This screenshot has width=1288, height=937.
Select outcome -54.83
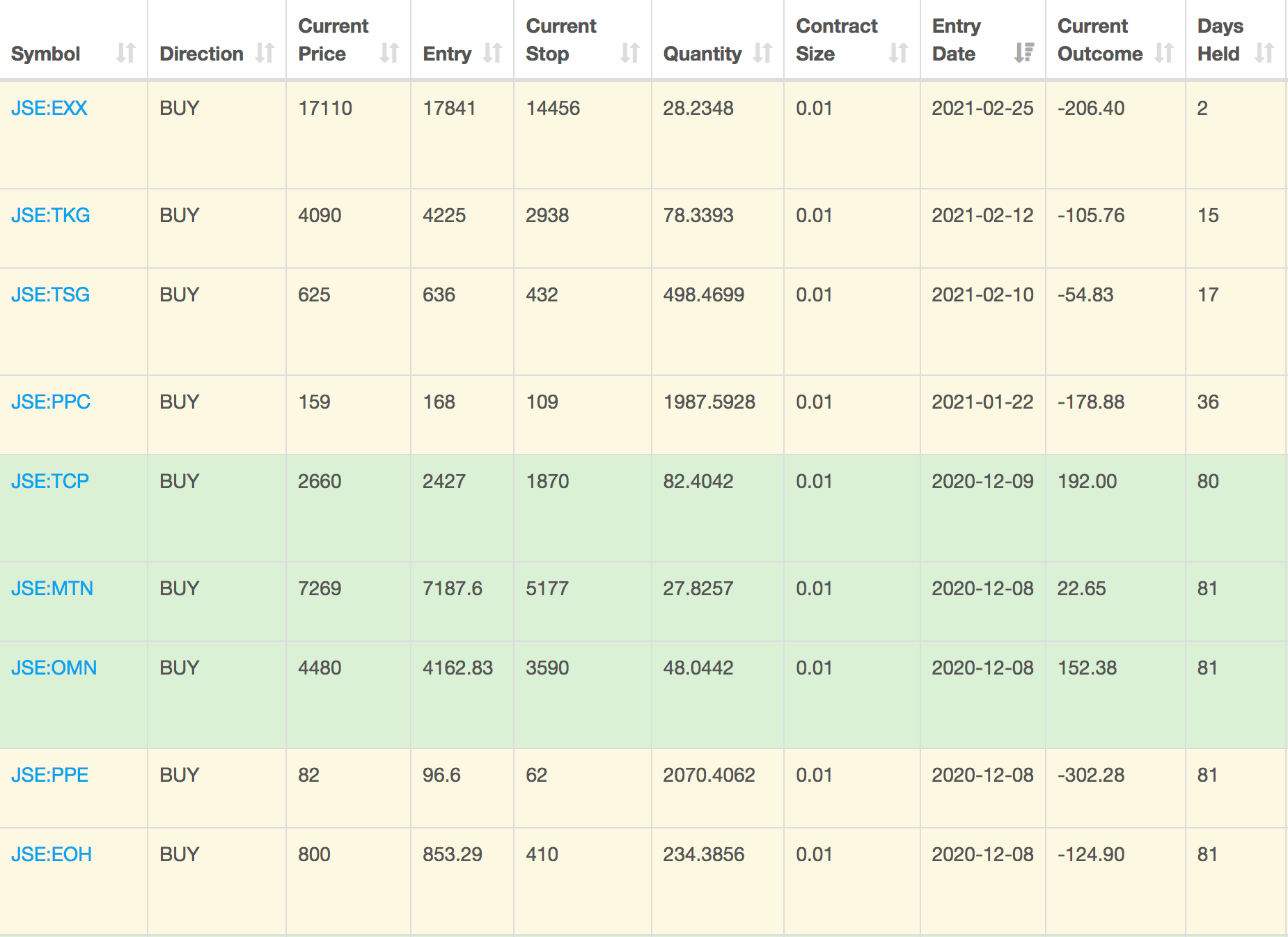click(x=1085, y=294)
